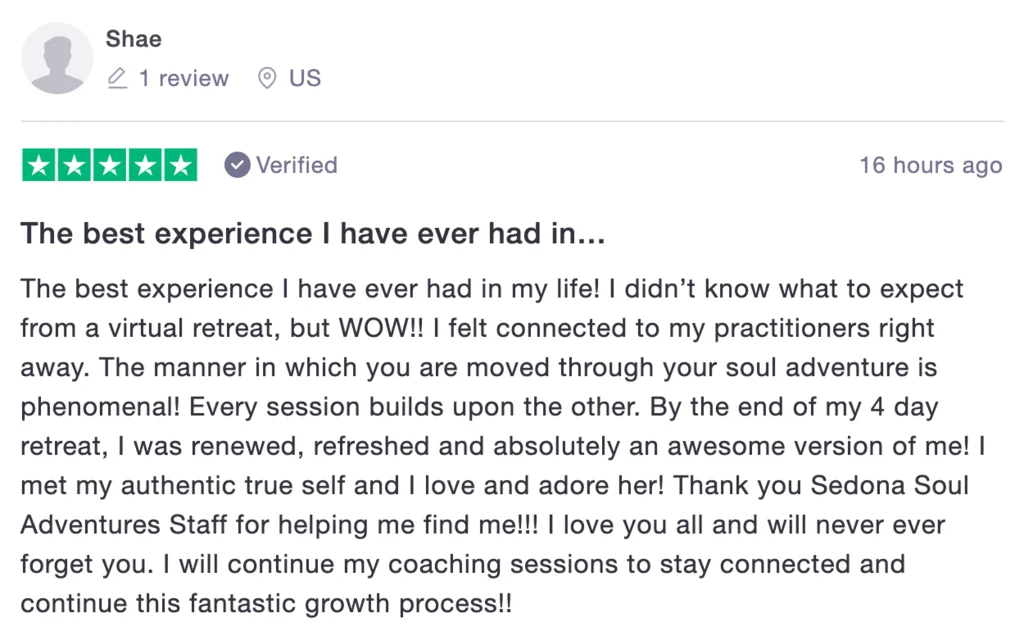Click the horizontal divider below the reviewer info
This screenshot has height=636, width=1024.
[x=512, y=122]
